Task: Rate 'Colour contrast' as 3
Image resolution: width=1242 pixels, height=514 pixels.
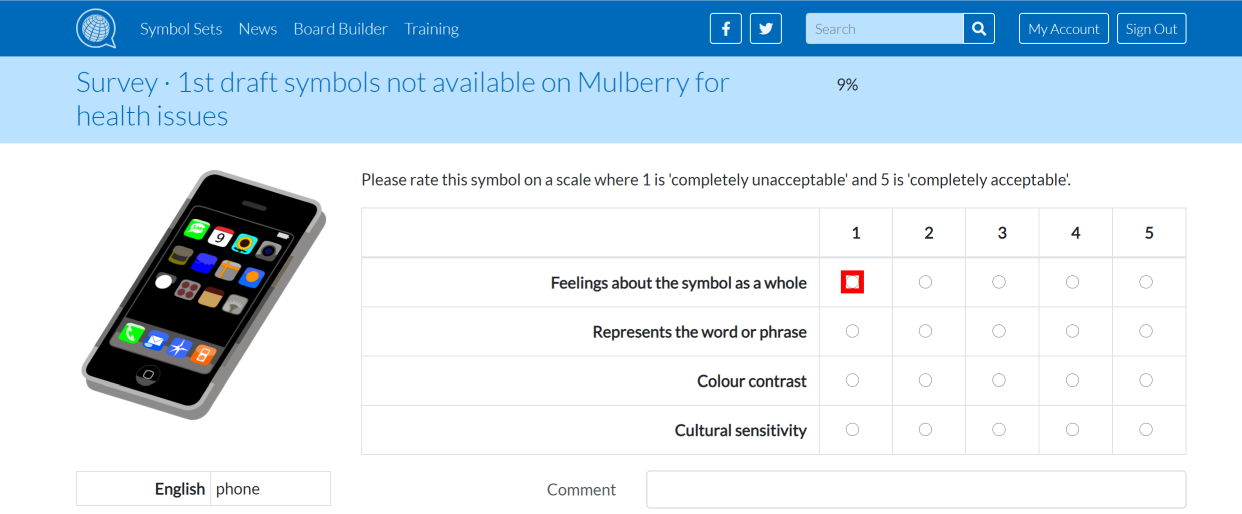Action: click(999, 380)
